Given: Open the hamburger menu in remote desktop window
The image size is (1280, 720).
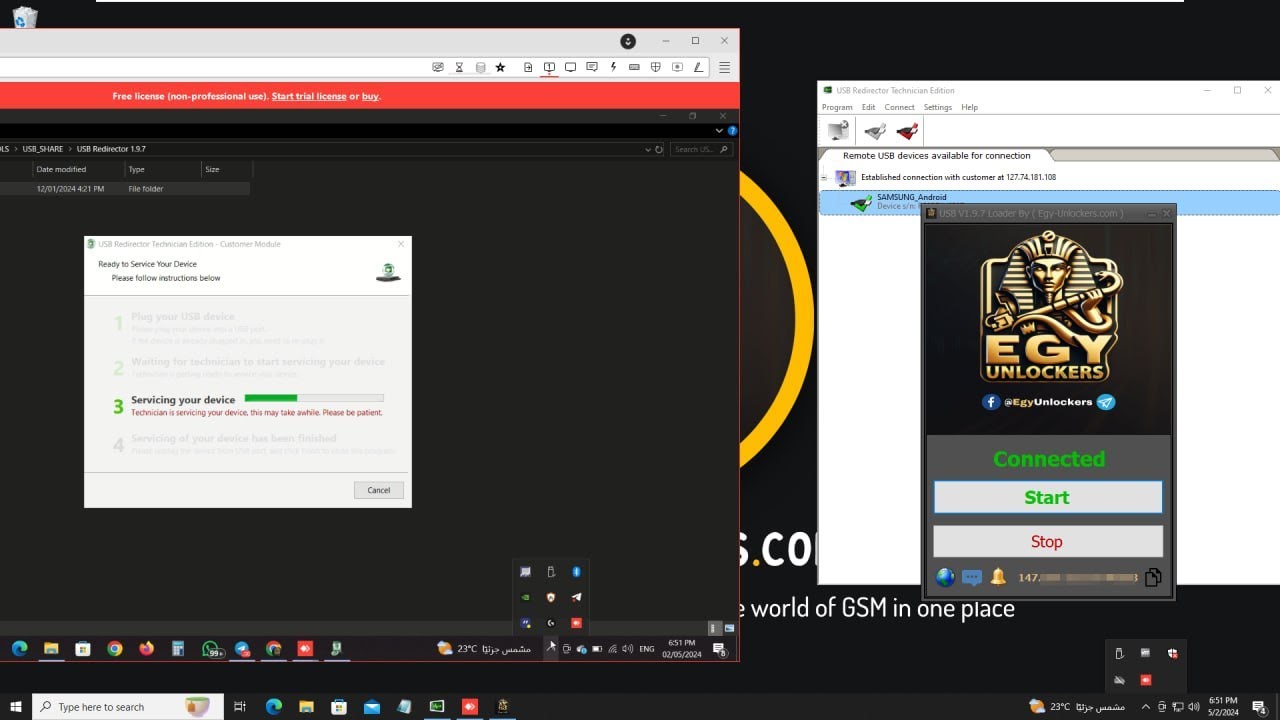Looking at the screenshot, I should point(725,67).
